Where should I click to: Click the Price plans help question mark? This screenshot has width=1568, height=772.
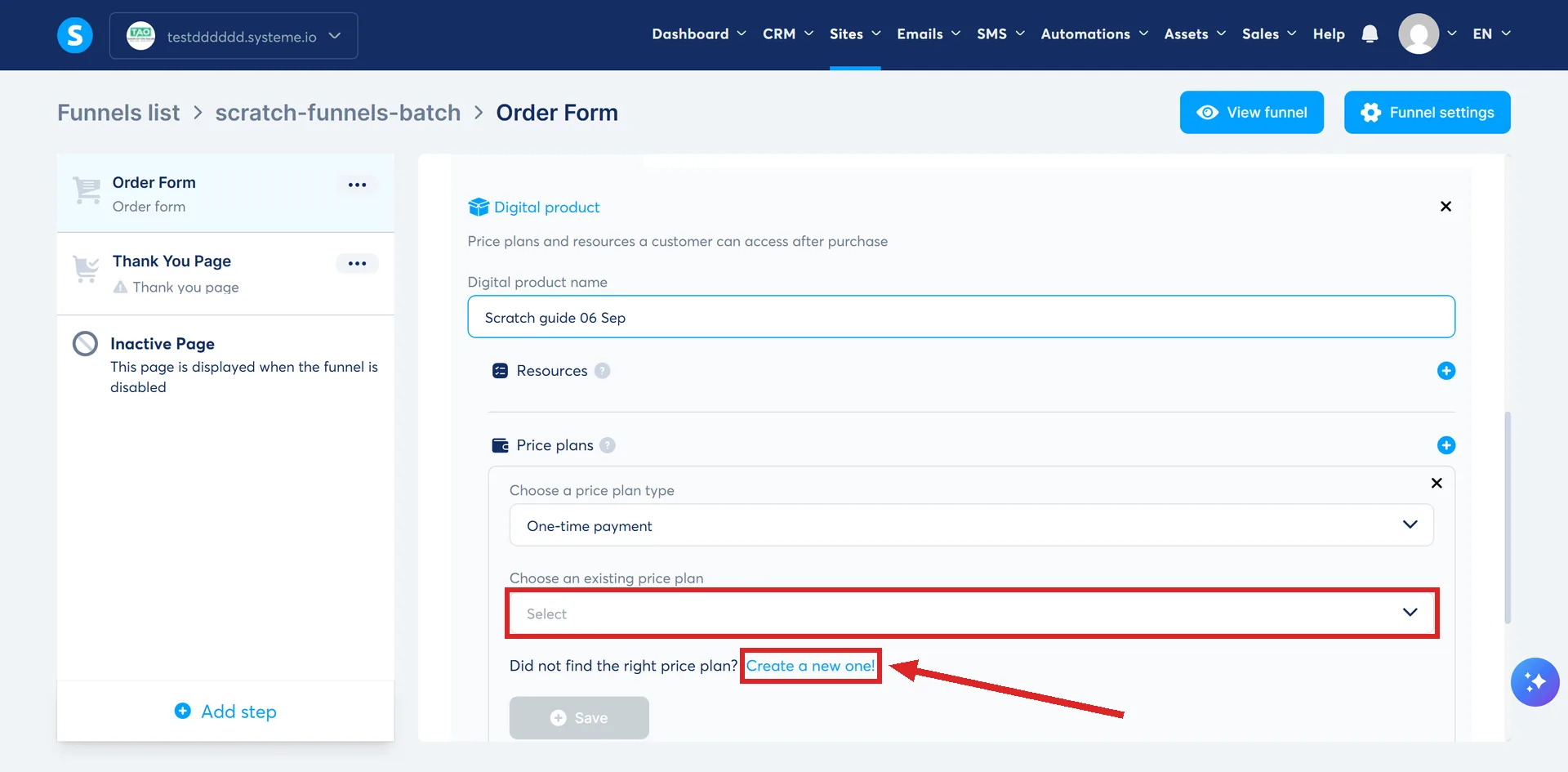(608, 445)
